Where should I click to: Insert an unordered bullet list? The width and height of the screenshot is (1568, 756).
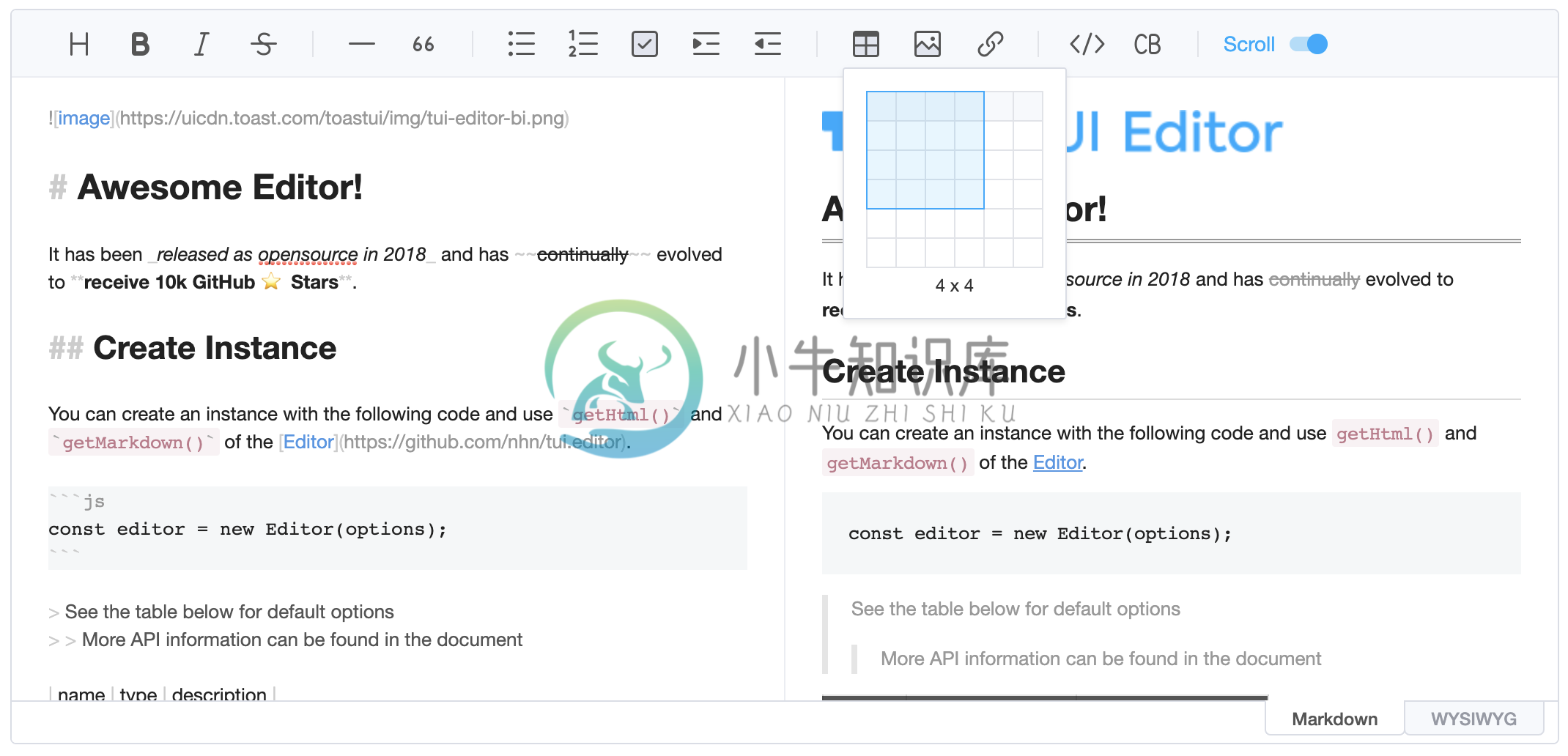(x=521, y=45)
